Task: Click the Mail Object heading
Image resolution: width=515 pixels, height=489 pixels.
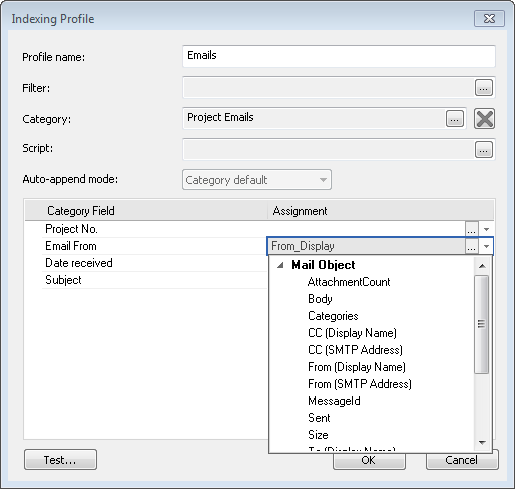Action: (323, 265)
